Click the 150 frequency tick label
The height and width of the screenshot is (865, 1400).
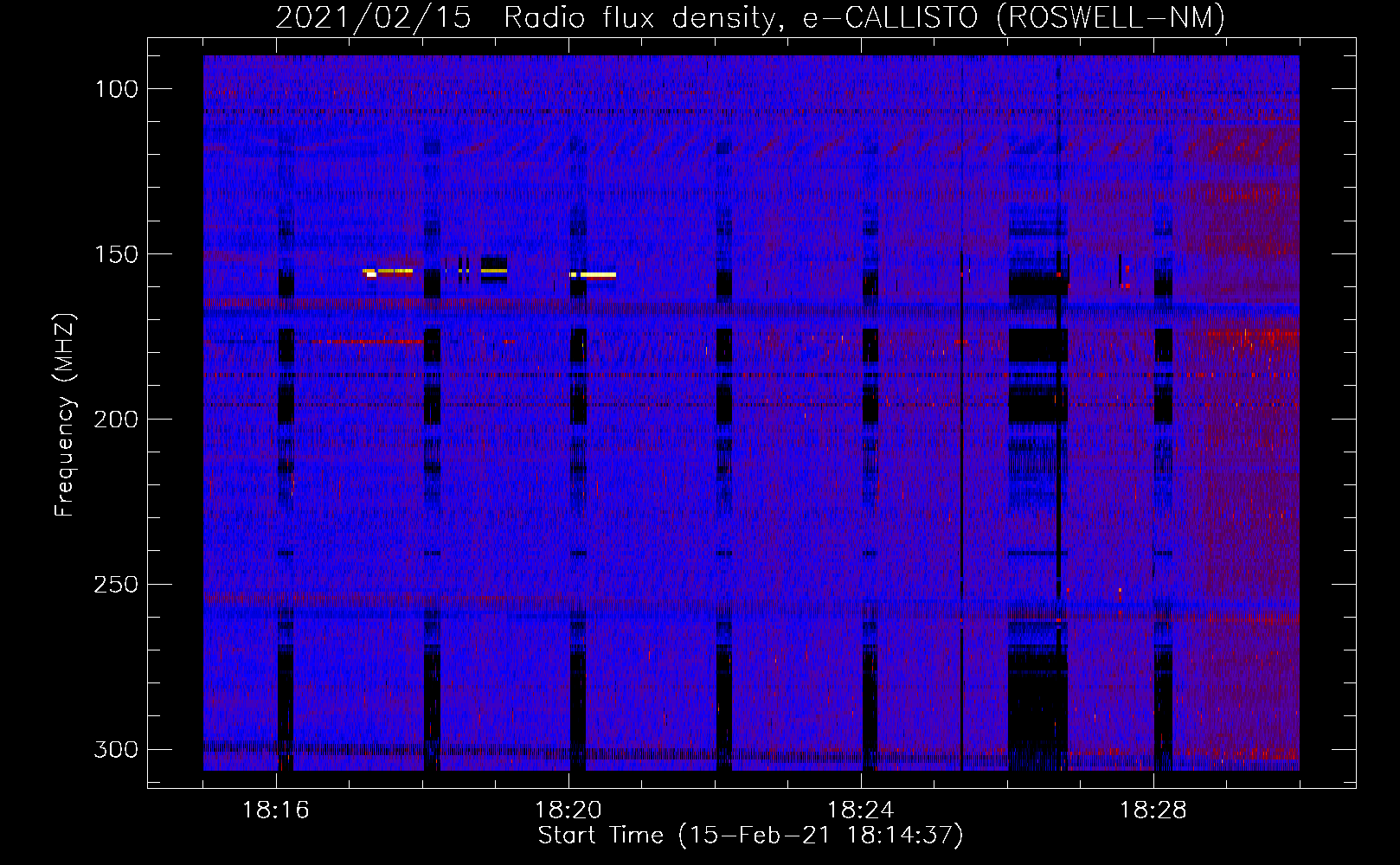click(115, 254)
